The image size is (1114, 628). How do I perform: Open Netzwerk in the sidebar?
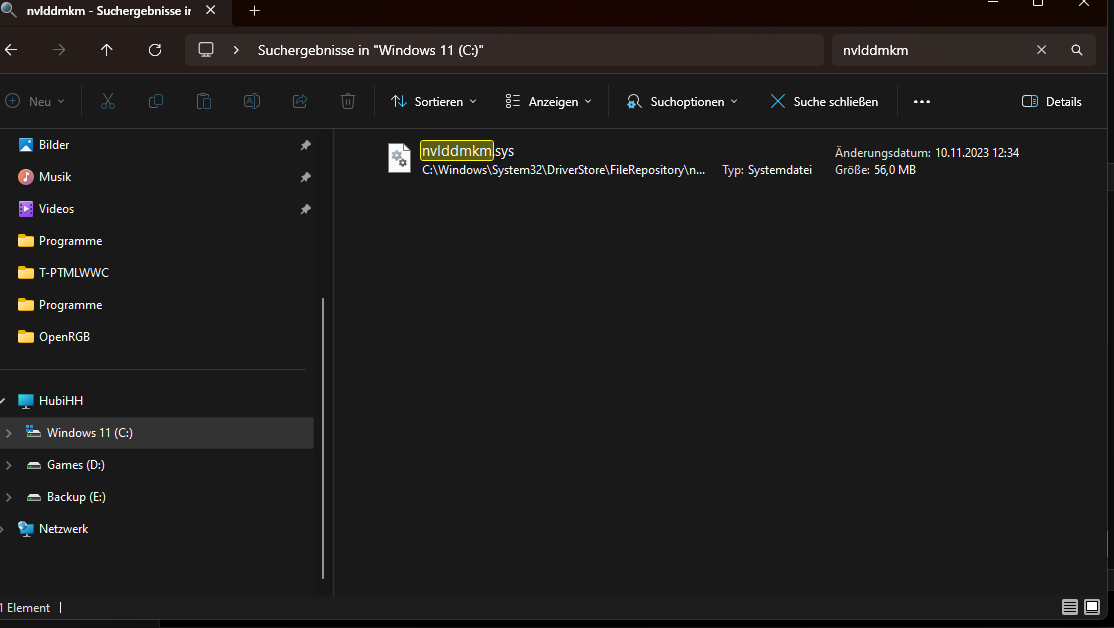coord(63,529)
